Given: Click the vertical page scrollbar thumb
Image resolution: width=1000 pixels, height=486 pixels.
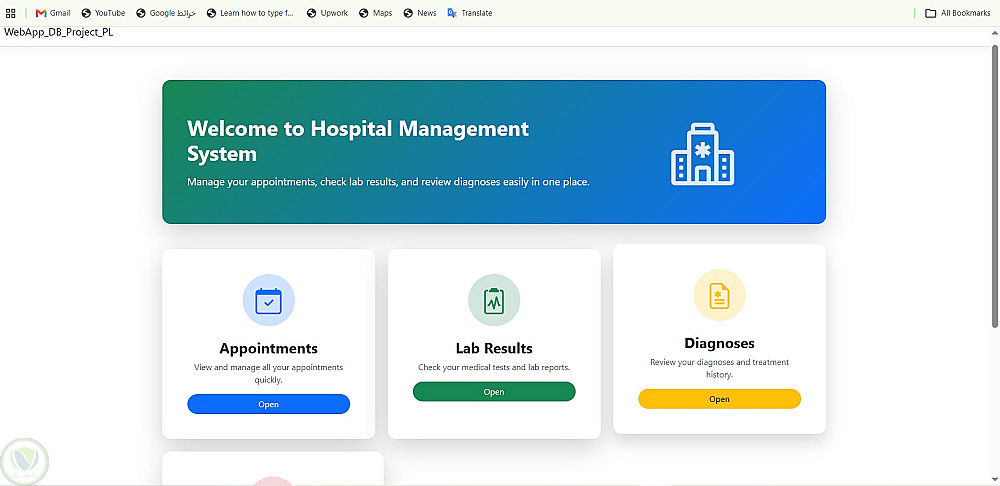Looking at the screenshot, I should (x=995, y=186).
